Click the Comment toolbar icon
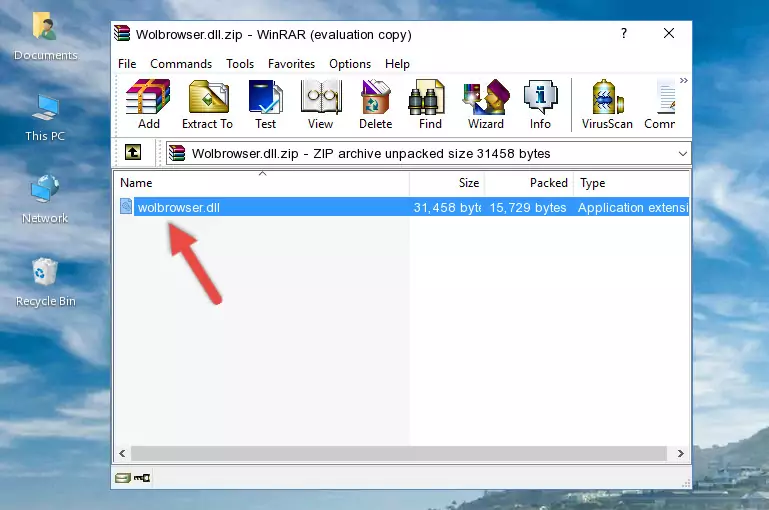 point(660,104)
